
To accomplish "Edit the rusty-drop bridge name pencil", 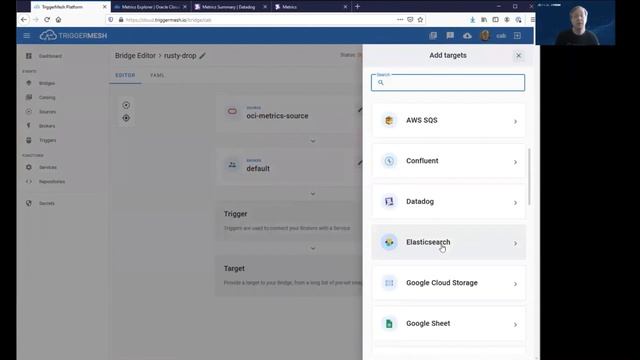I will point(202,56).
